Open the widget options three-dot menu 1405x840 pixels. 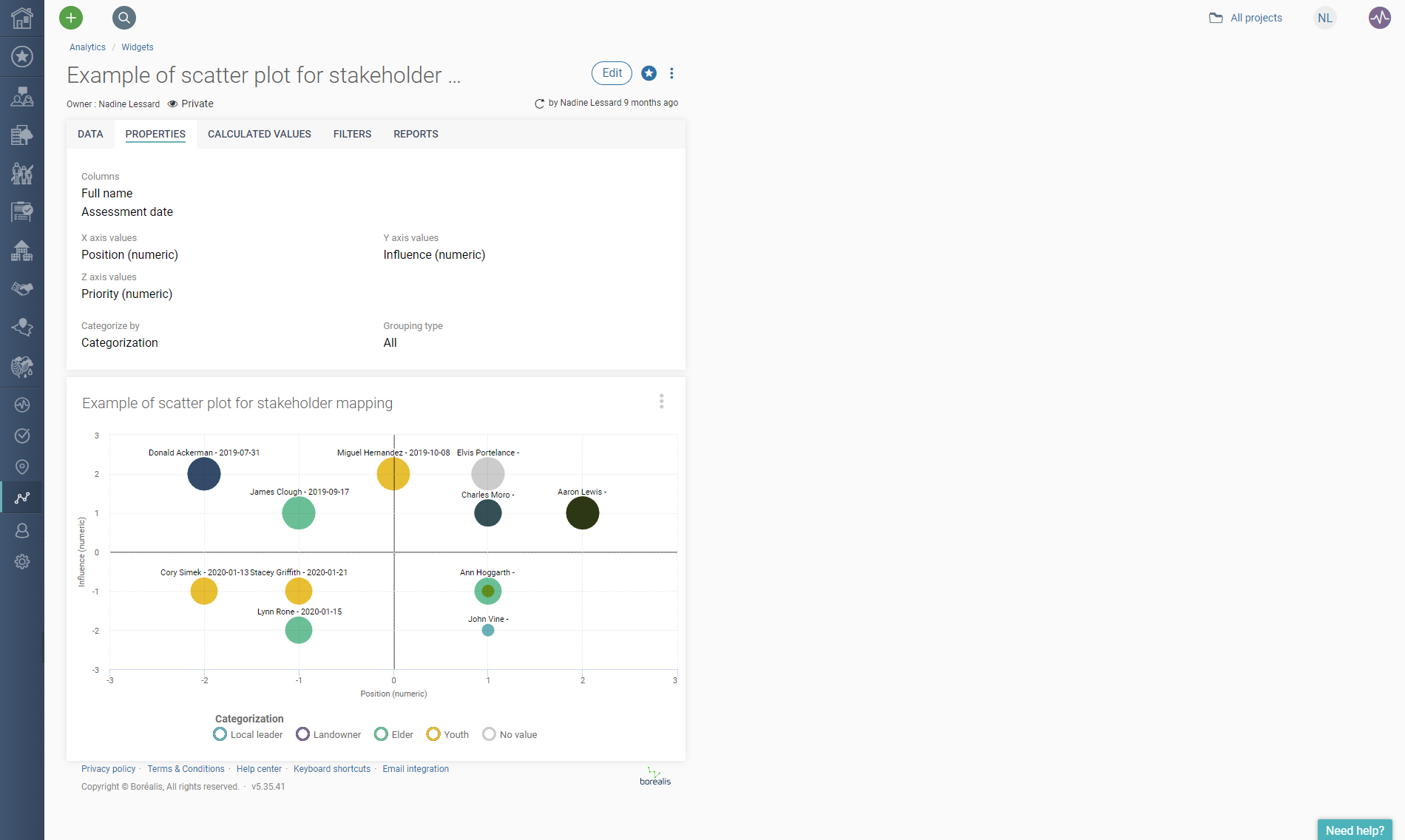(662, 402)
